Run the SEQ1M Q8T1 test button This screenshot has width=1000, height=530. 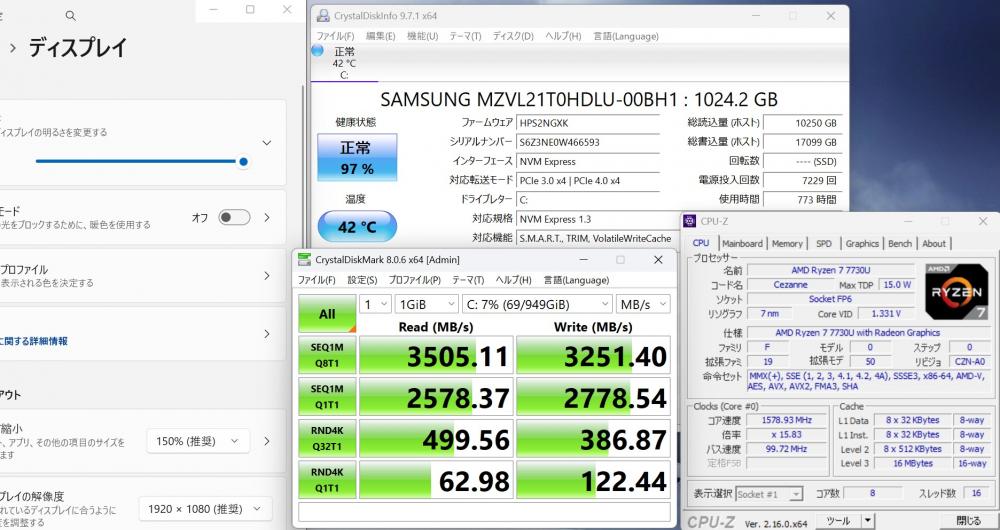pos(327,355)
